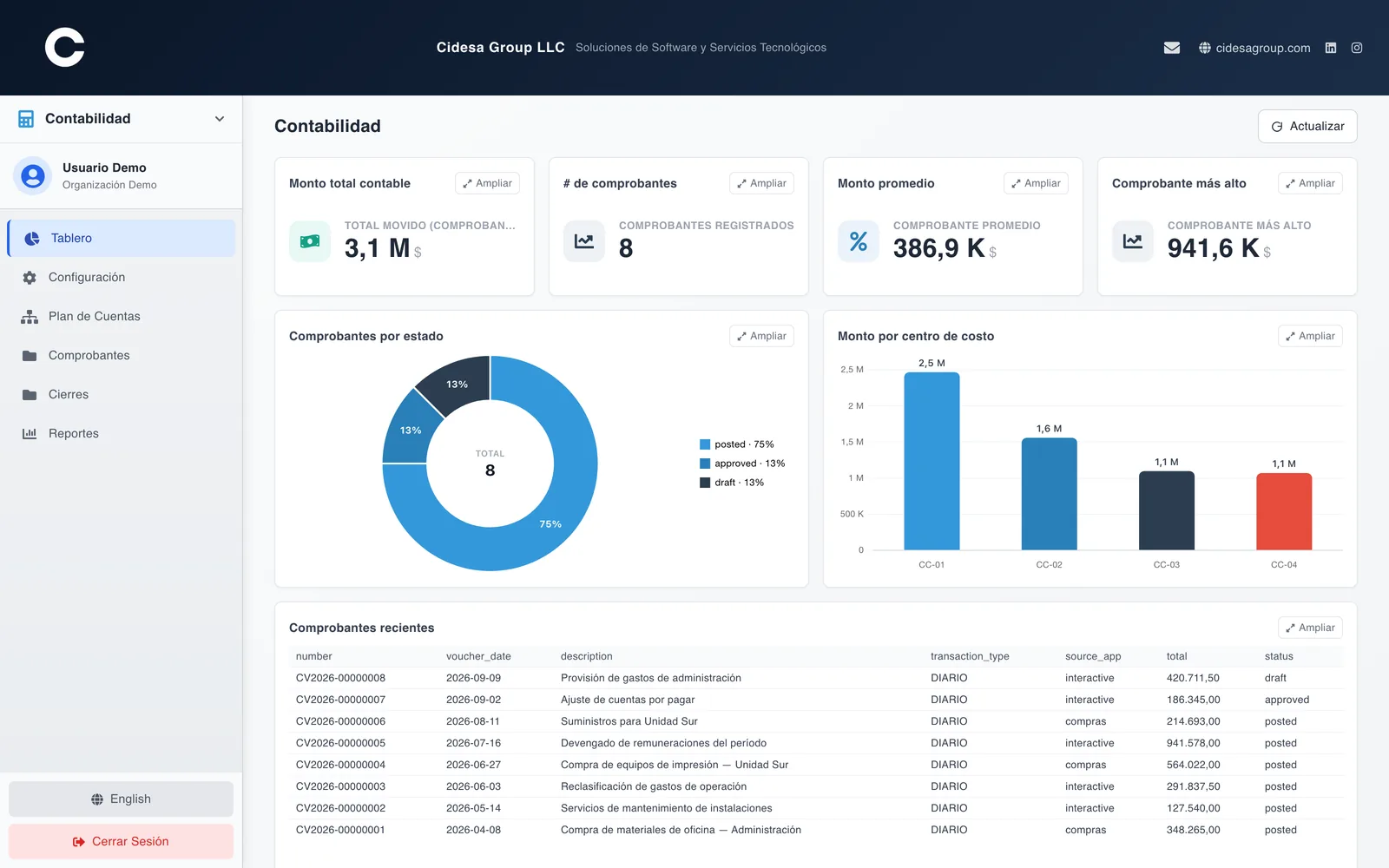Click the transaction_type column header

tap(970, 656)
